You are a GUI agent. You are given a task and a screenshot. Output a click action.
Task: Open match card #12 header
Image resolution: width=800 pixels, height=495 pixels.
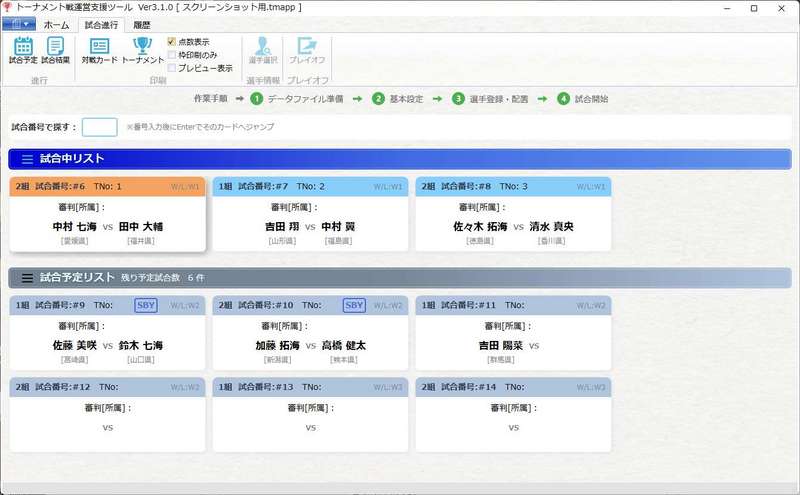pos(107,387)
